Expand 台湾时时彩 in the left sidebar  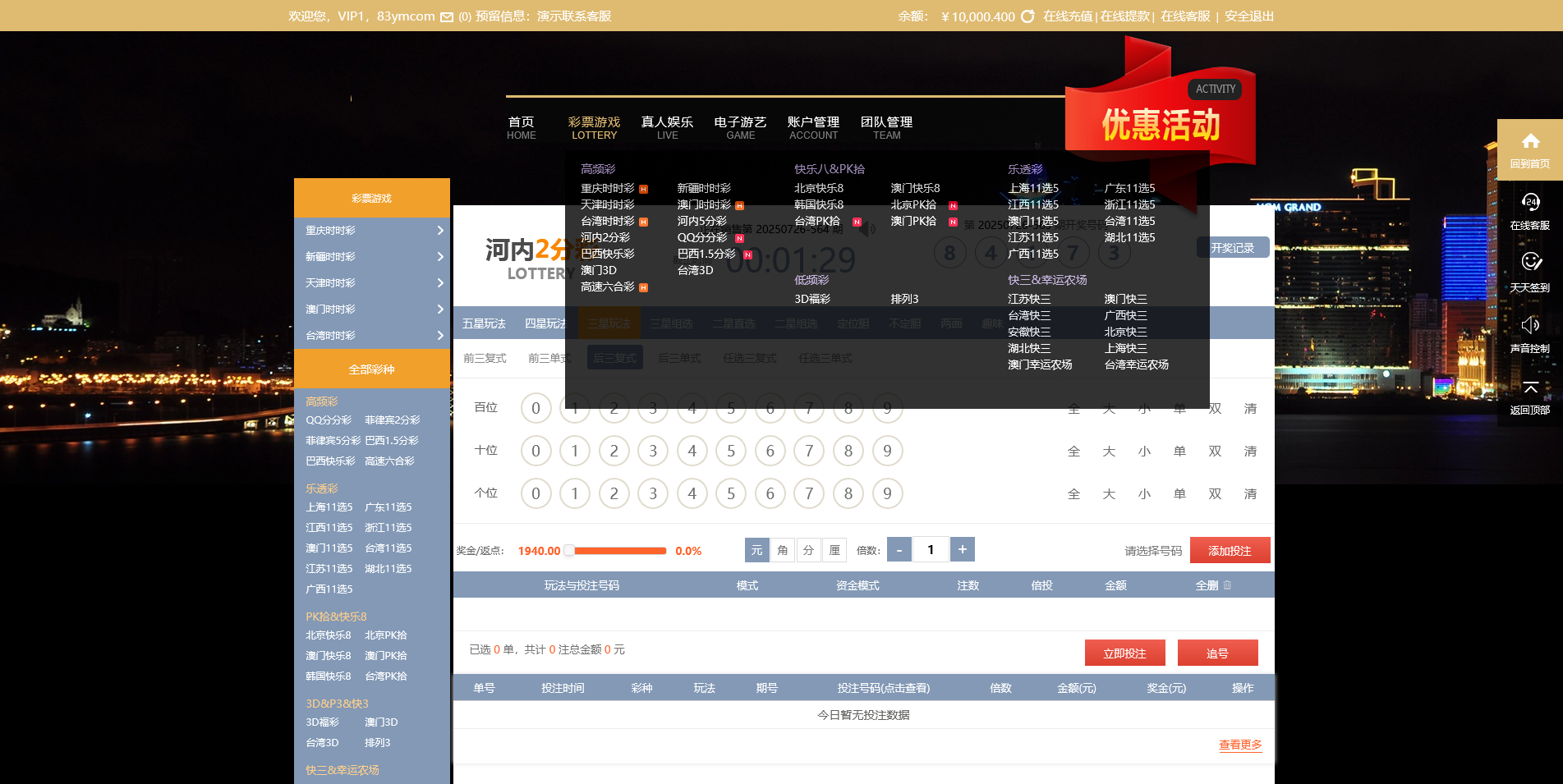371,336
